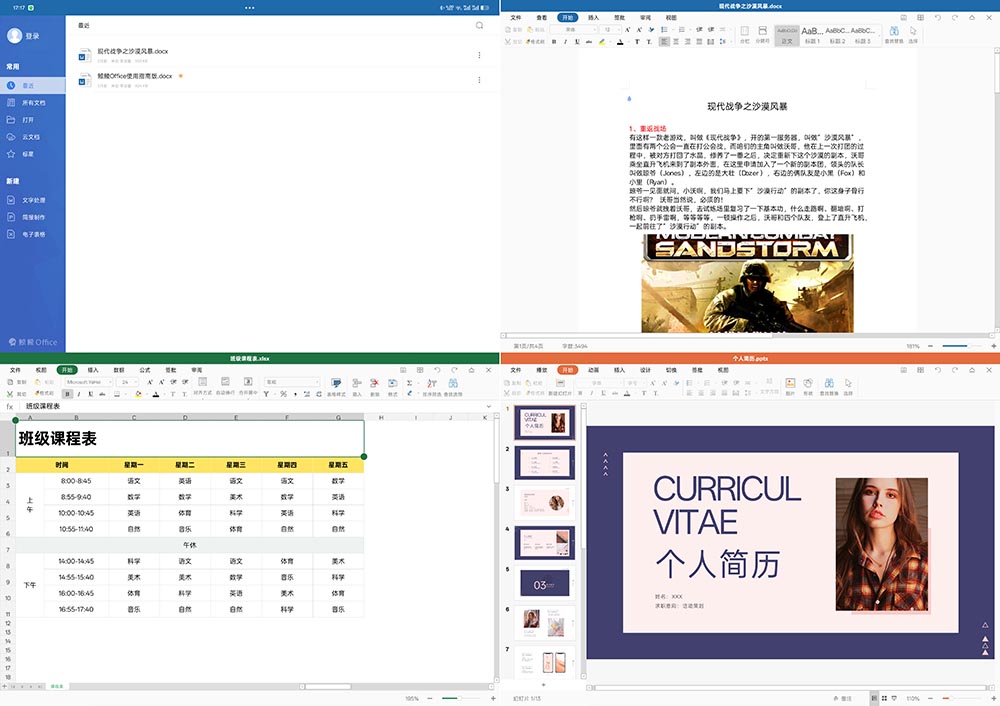The width and height of the screenshot is (1000, 706).
Task: Open number format dropdown in Excel toolbar
Action: (x=291, y=382)
